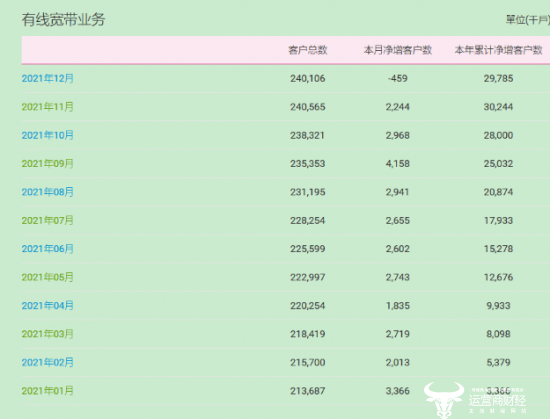Select total customers value 235,353
550x419 pixels.
pyautogui.click(x=308, y=163)
